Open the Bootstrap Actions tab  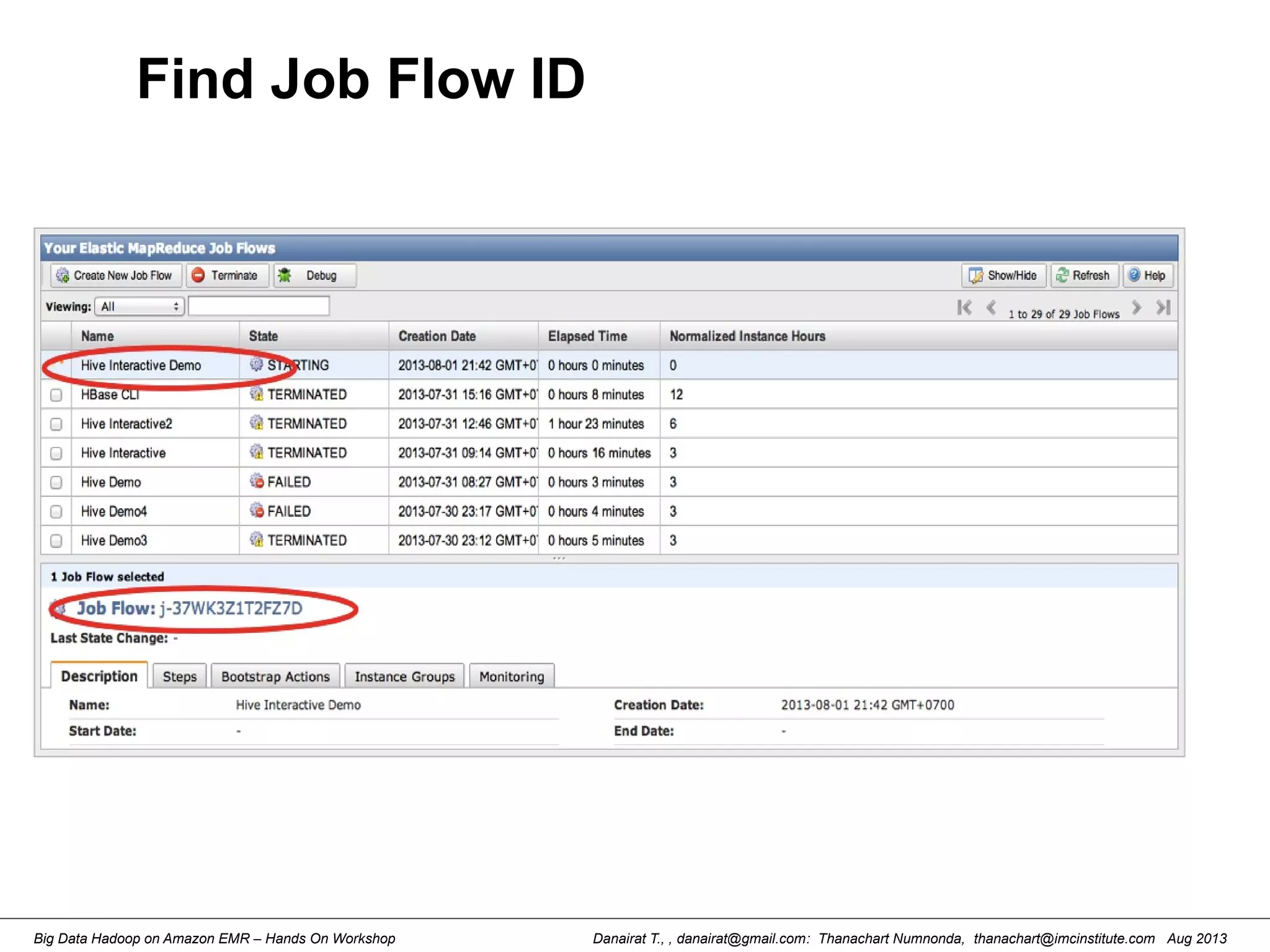click(x=275, y=676)
